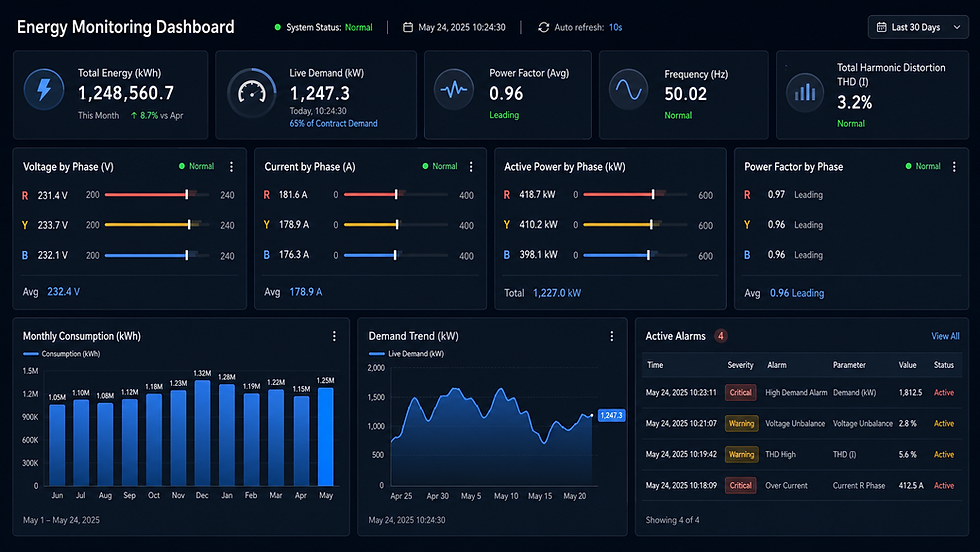Screen dimensions: 980x552
Task: Click the THD value 3.2%
Action: (854, 103)
